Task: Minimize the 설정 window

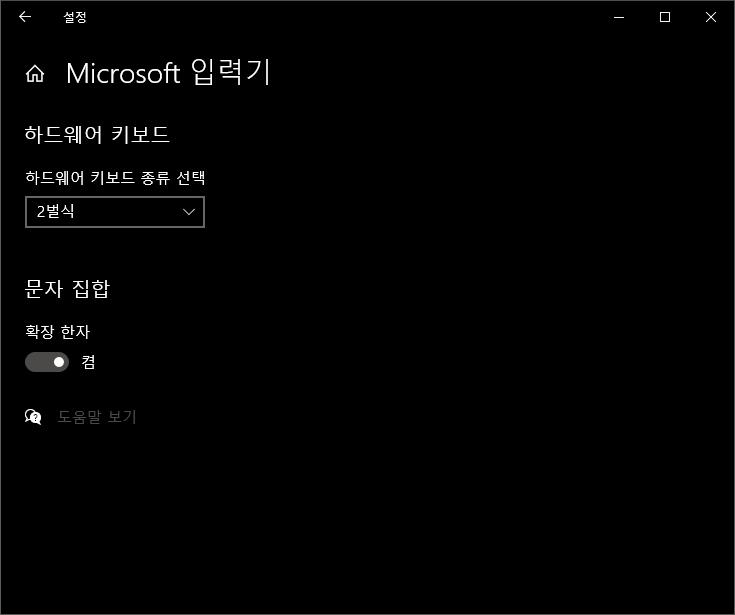Action: [x=619, y=17]
